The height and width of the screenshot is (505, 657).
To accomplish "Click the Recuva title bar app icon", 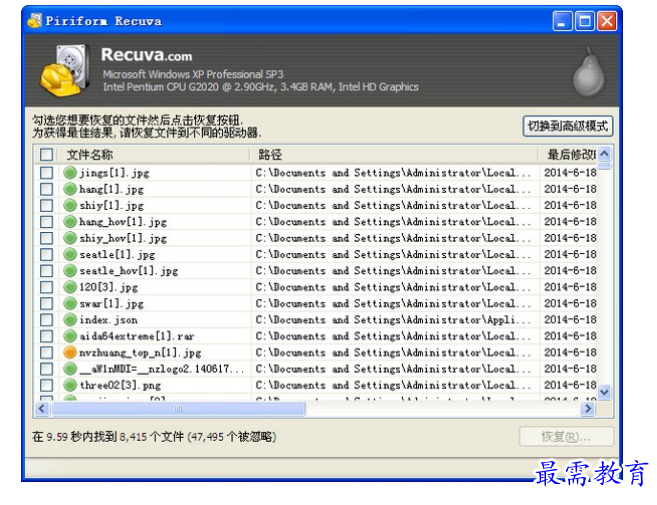I will (x=35, y=21).
